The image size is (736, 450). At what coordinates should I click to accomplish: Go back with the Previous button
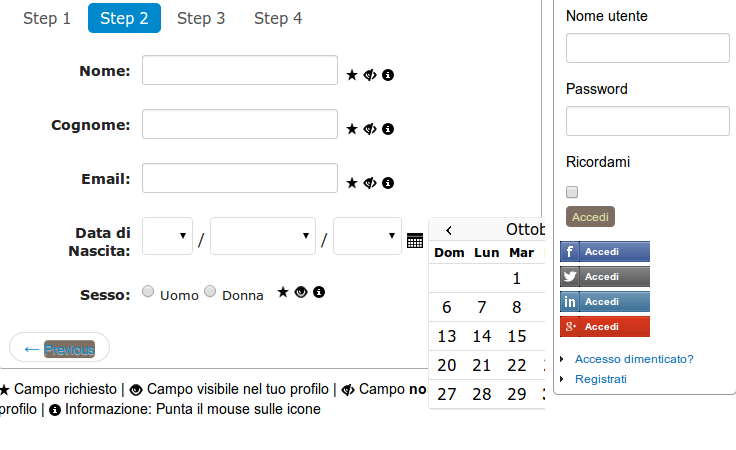click(60, 349)
